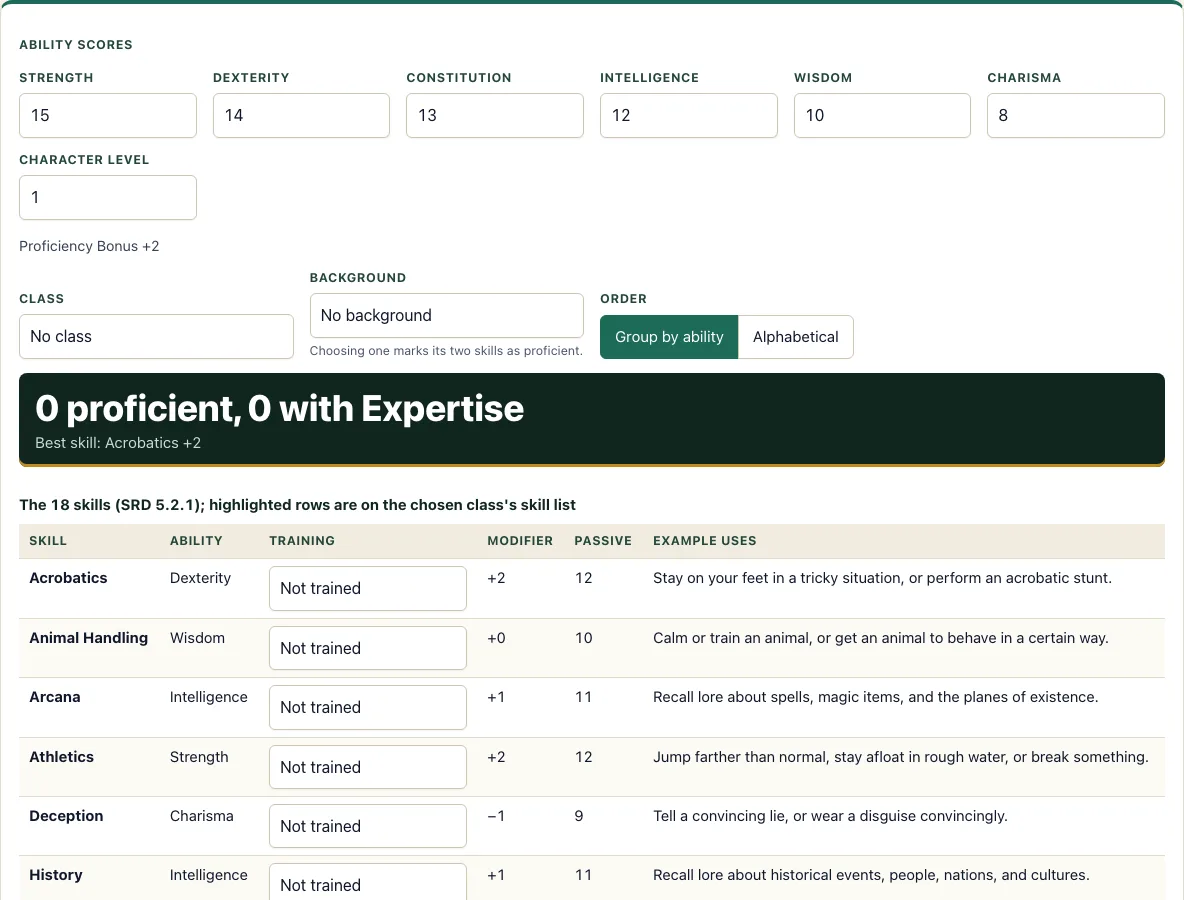
Task: Click Animal Handling's +0 modifier value
Action: [496, 638]
